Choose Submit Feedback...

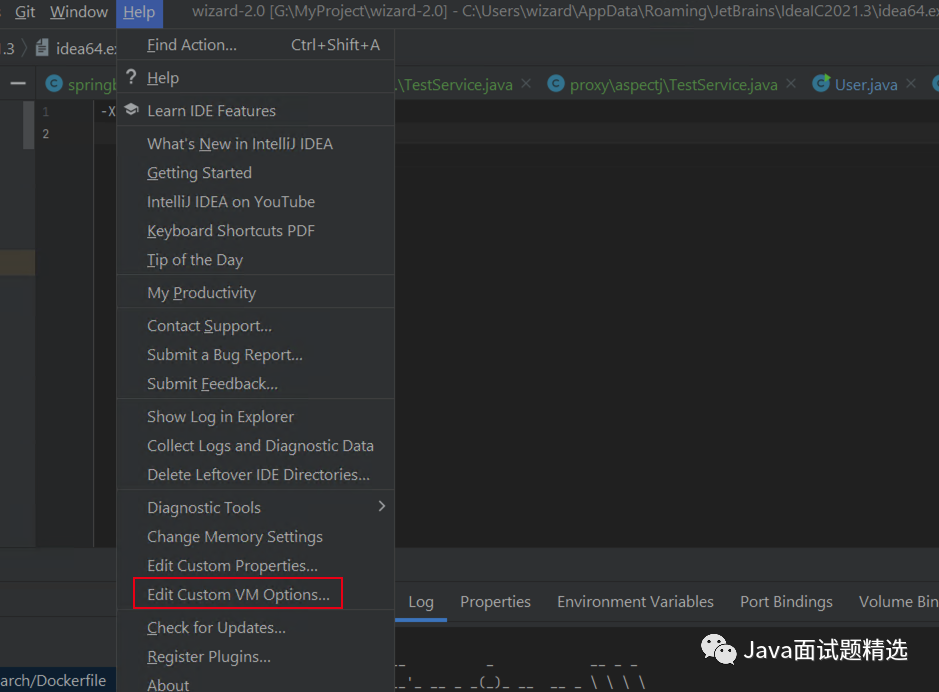(256, 384)
